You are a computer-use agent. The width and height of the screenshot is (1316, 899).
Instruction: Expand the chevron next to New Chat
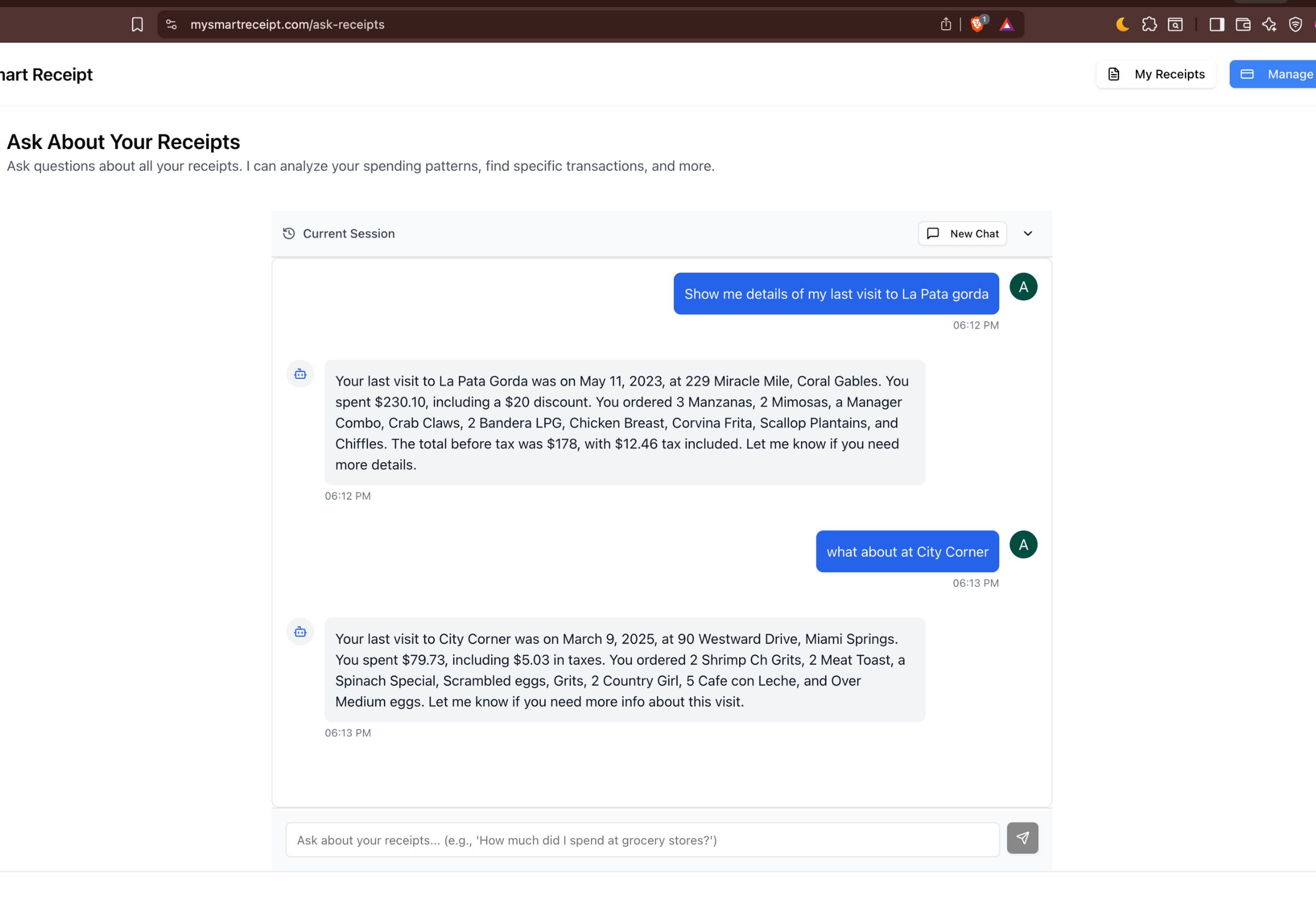(1028, 234)
